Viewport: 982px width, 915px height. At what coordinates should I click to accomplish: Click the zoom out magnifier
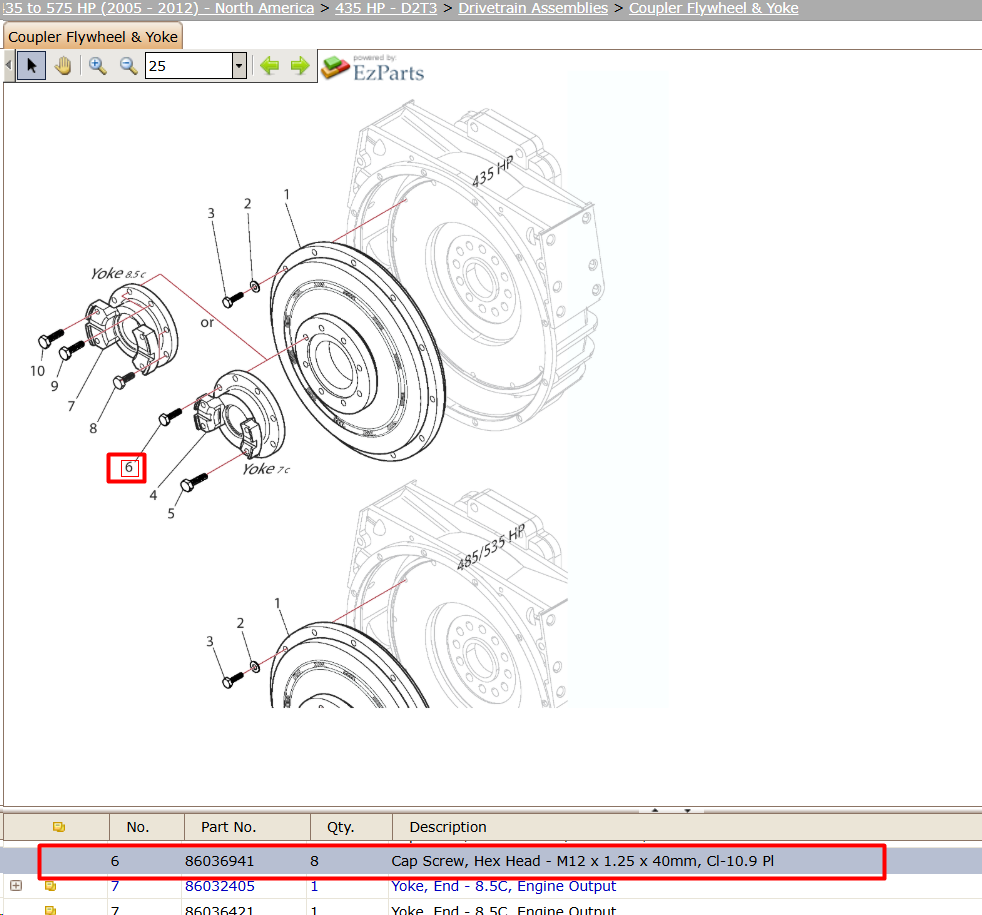(x=128, y=66)
